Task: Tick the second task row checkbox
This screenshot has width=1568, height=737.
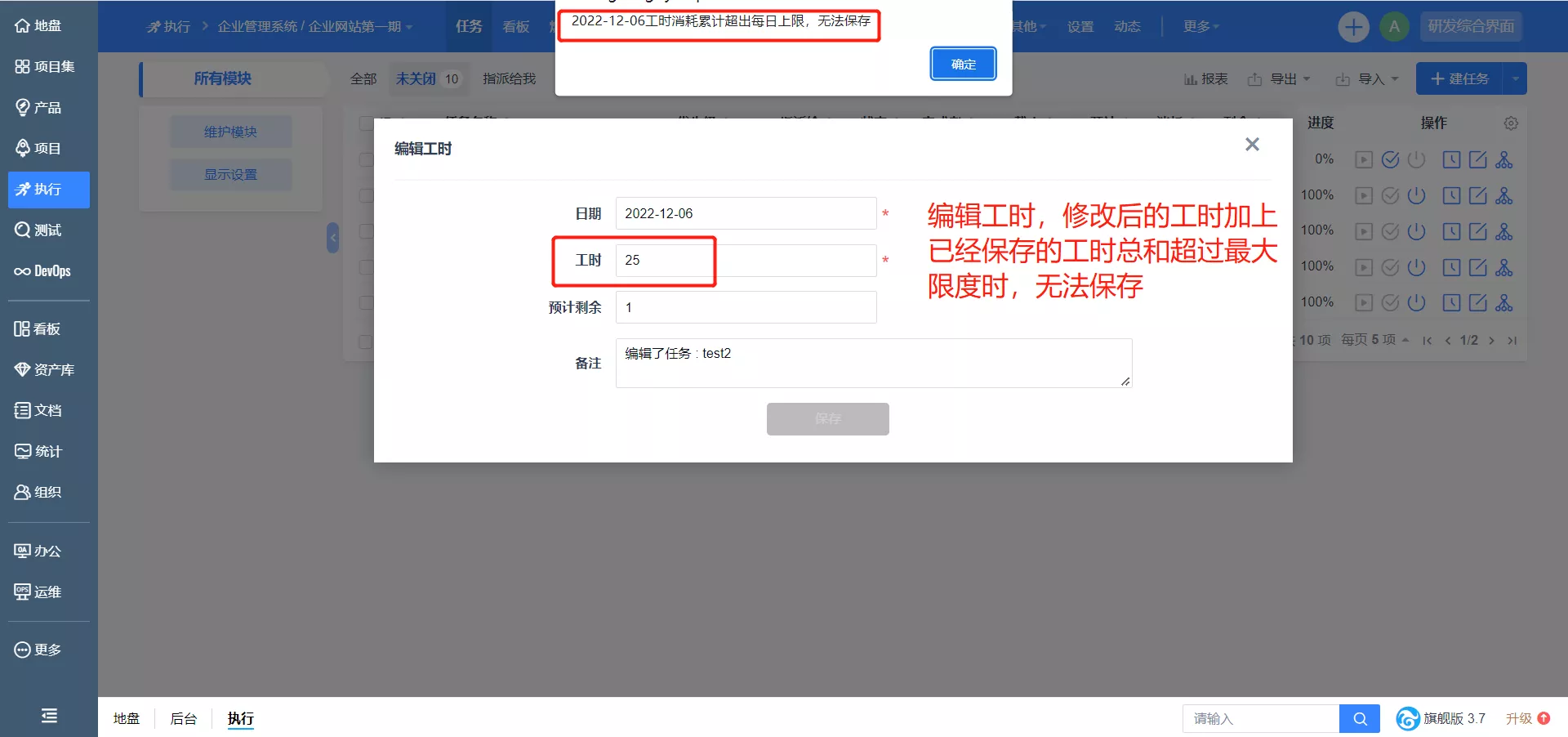Action: (x=367, y=196)
